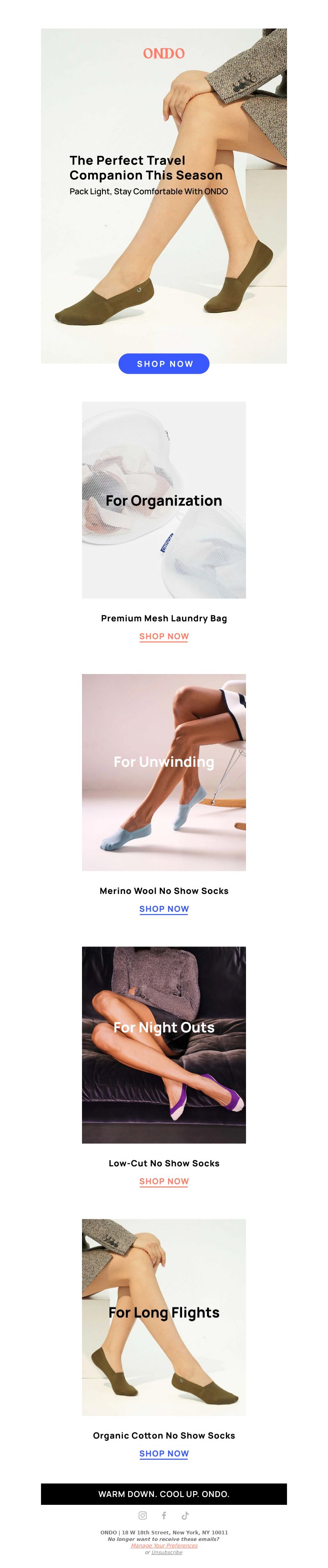
Task: Open the For Organization laundry bag image
Action: coord(164,500)
